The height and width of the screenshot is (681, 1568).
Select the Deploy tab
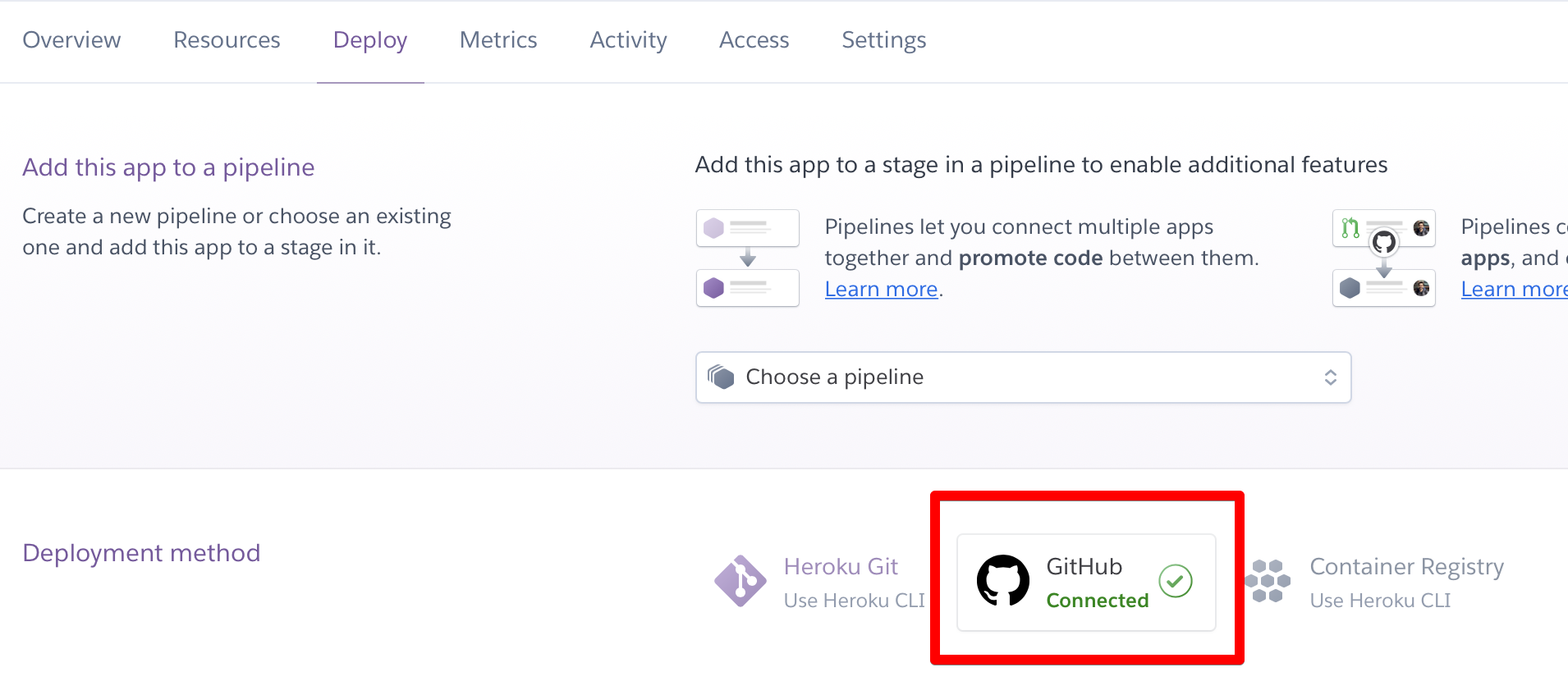pos(370,40)
